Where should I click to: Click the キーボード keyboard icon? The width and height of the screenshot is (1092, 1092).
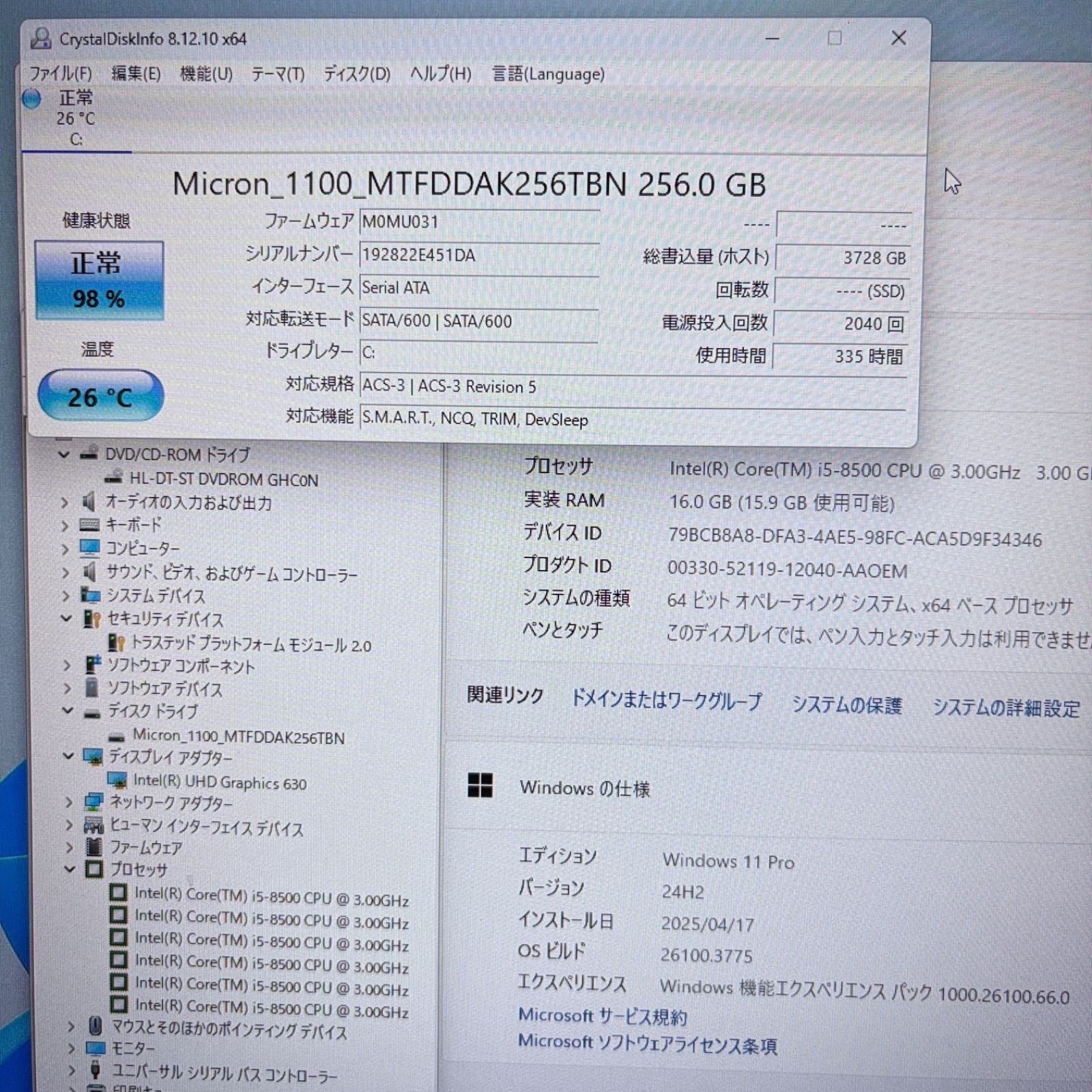[89, 525]
